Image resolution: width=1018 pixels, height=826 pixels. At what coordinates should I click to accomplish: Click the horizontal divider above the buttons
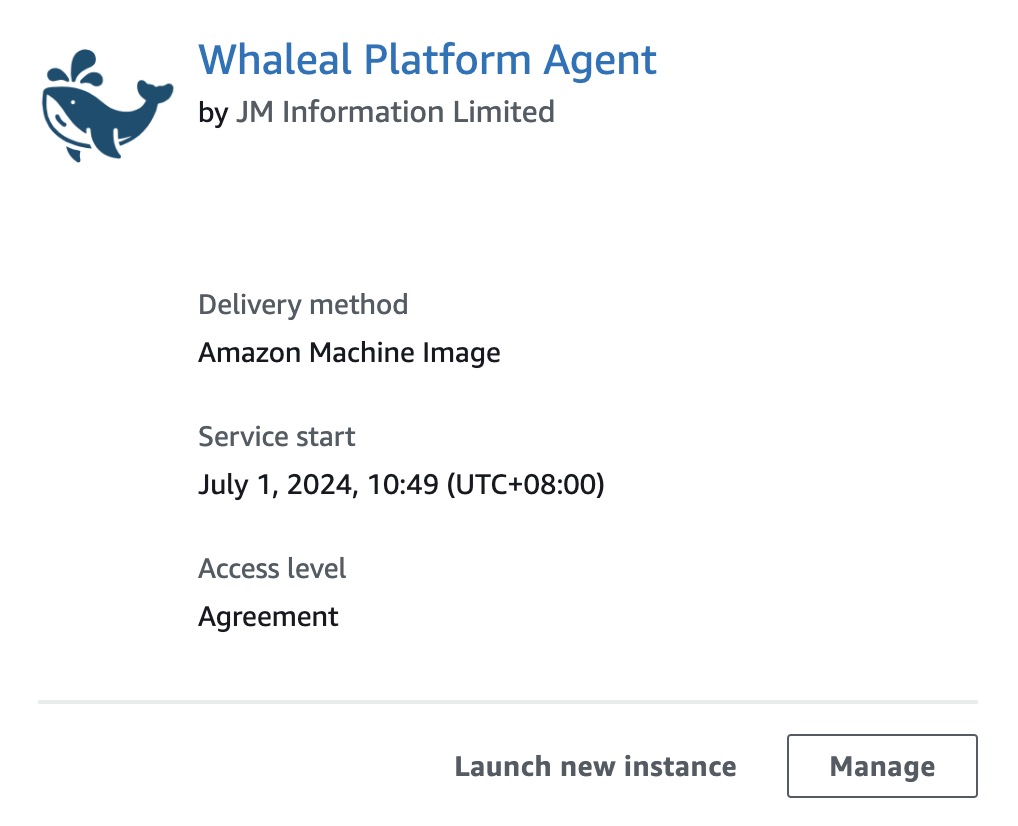coord(507,702)
